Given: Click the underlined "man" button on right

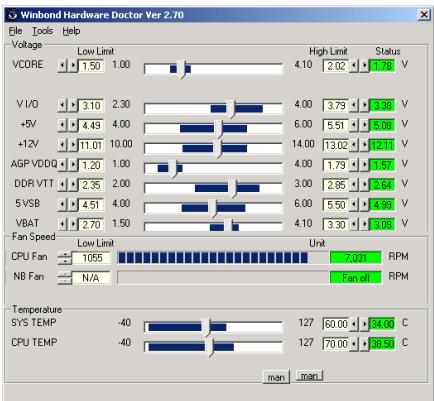Looking at the screenshot, I should tap(309, 376).
